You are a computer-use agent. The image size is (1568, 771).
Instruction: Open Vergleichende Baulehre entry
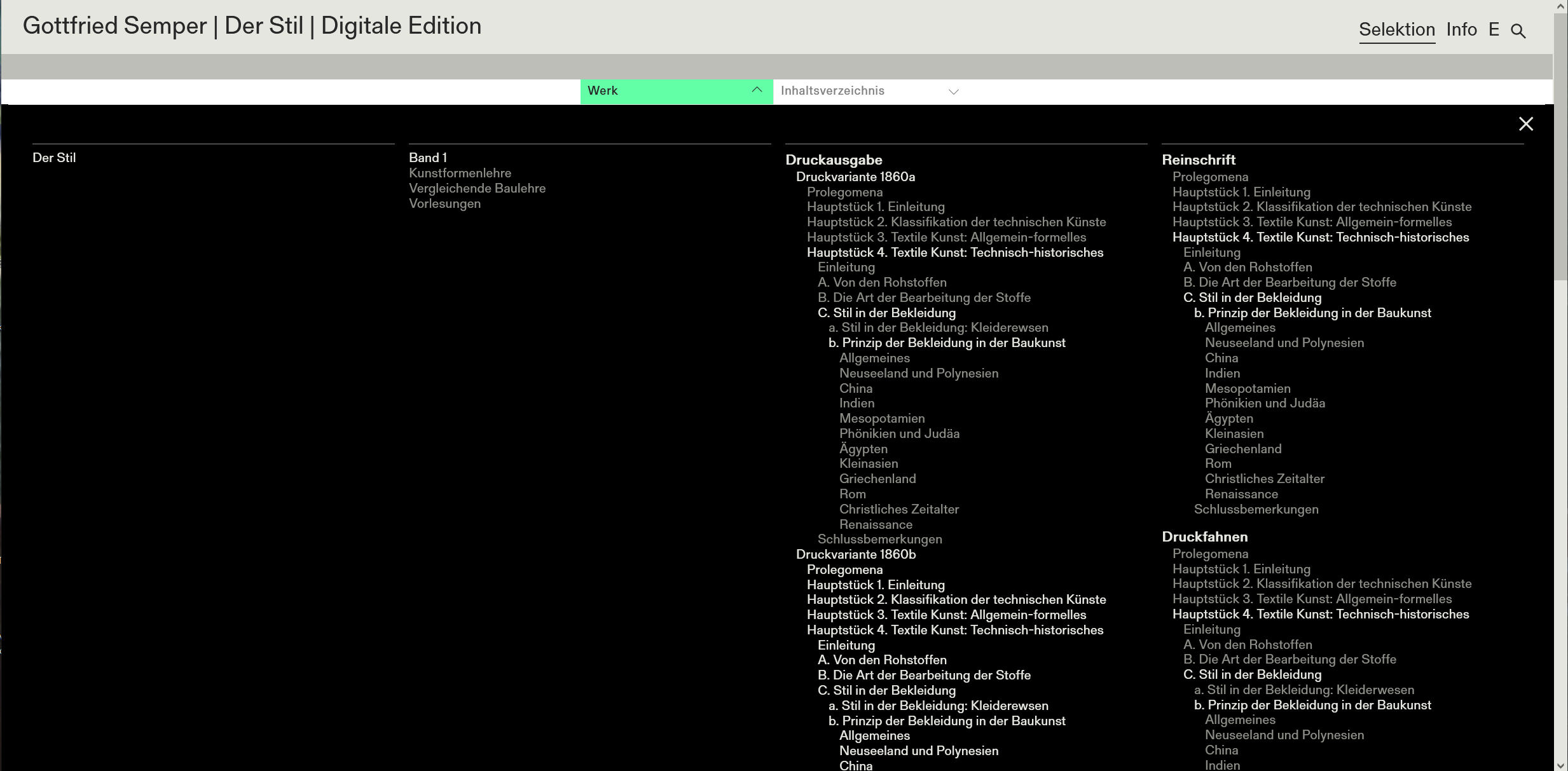(x=477, y=188)
